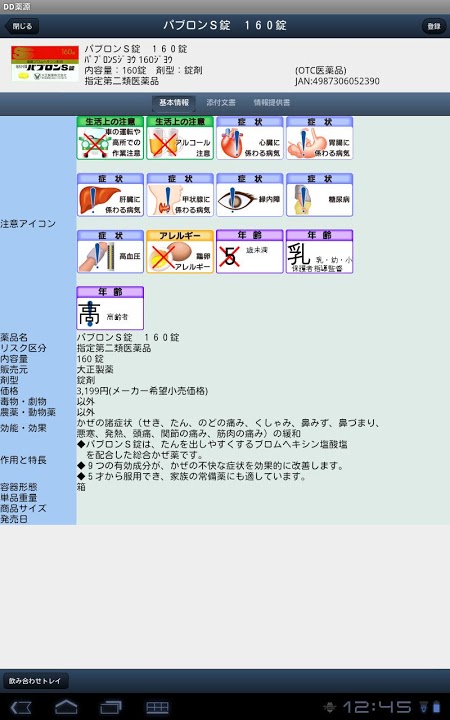
Task: Tap the 作用と特長 row label
Action: click(23, 460)
